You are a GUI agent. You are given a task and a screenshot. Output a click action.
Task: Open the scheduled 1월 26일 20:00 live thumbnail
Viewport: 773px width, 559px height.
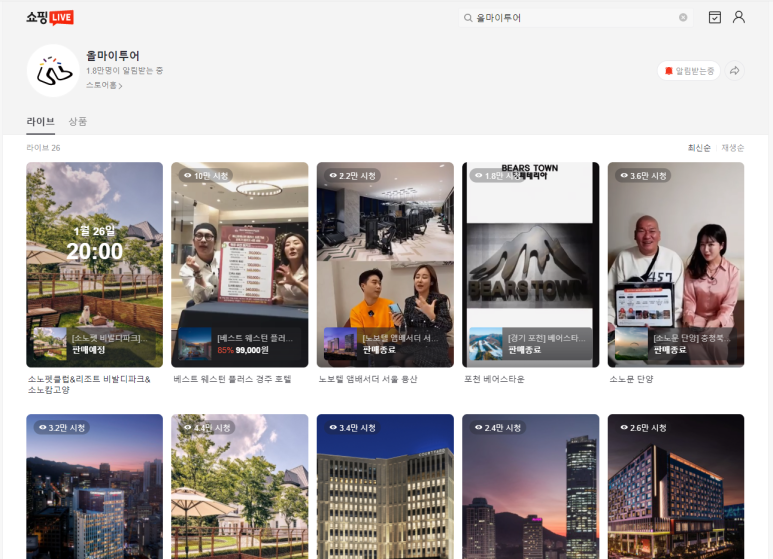(94, 265)
